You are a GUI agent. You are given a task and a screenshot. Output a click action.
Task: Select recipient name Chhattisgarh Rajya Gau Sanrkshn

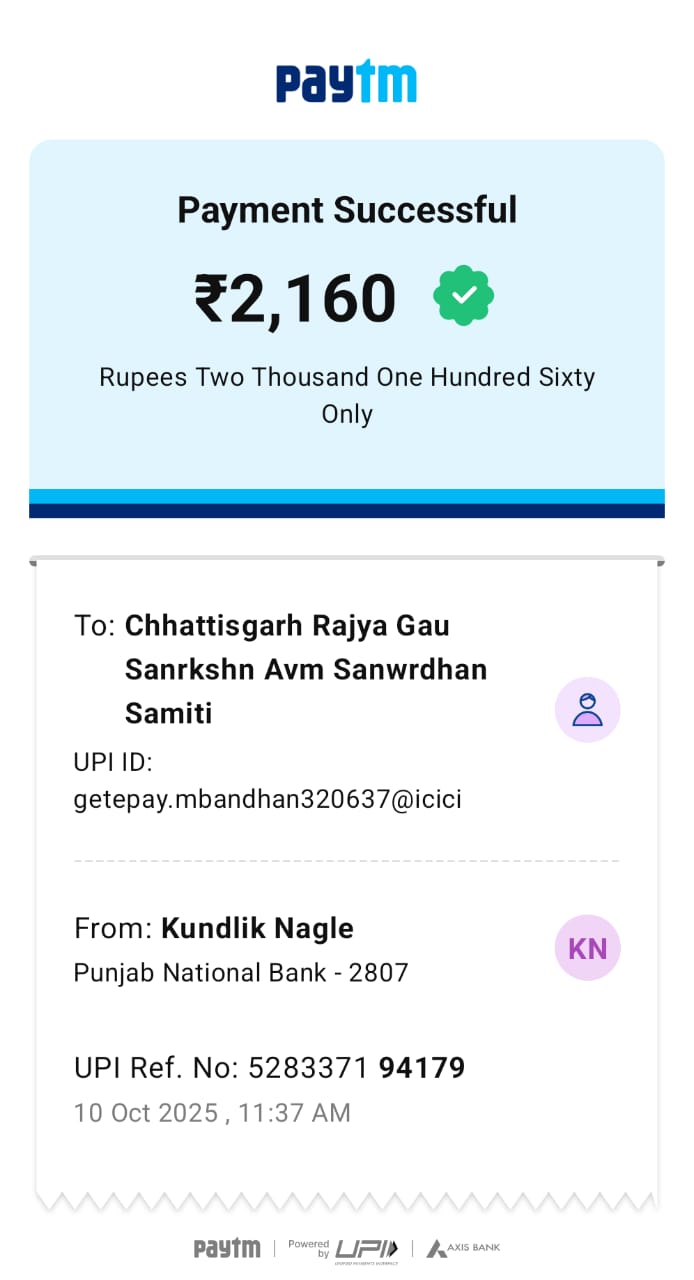pos(287,626)
